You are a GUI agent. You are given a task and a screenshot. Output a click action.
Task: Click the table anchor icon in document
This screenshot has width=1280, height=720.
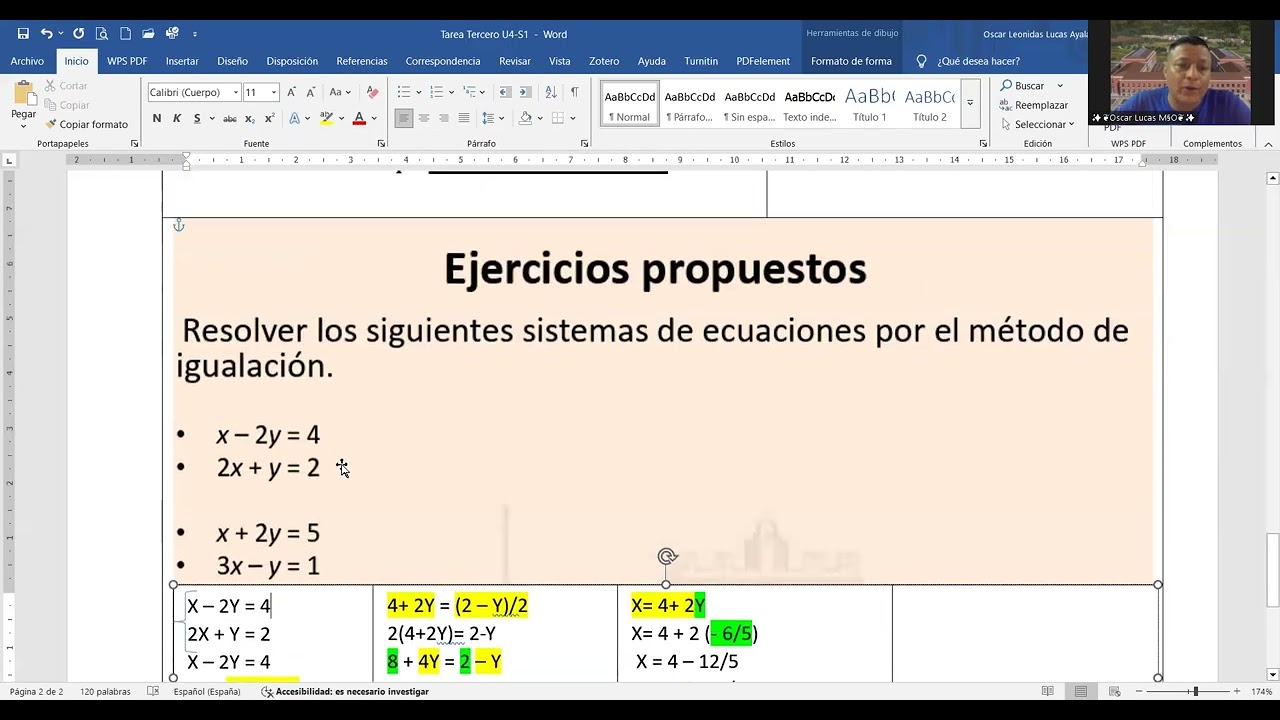pyautogui.click(x=179, y=226)
